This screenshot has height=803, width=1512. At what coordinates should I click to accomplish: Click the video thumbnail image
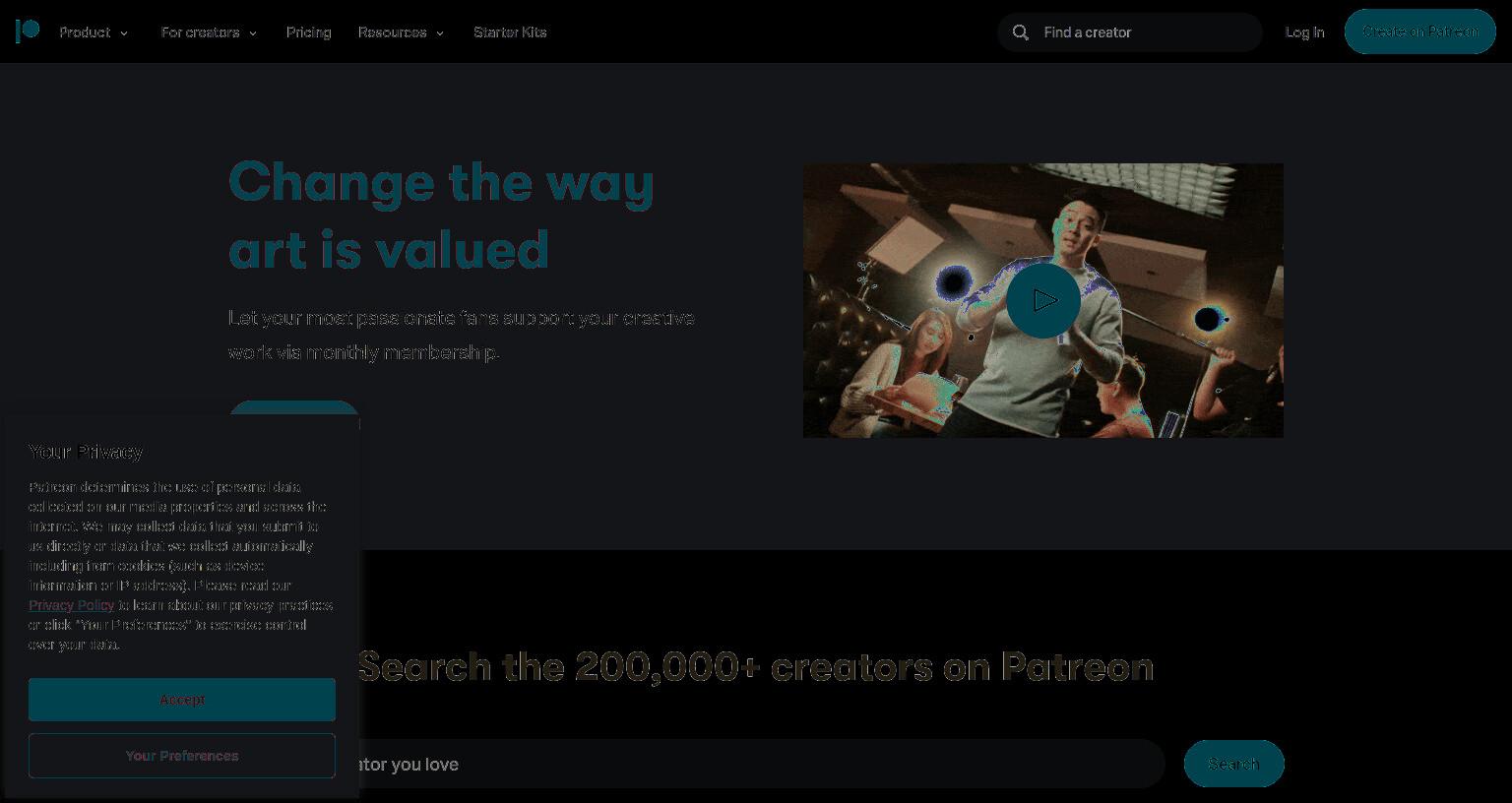coord(1043,300)
